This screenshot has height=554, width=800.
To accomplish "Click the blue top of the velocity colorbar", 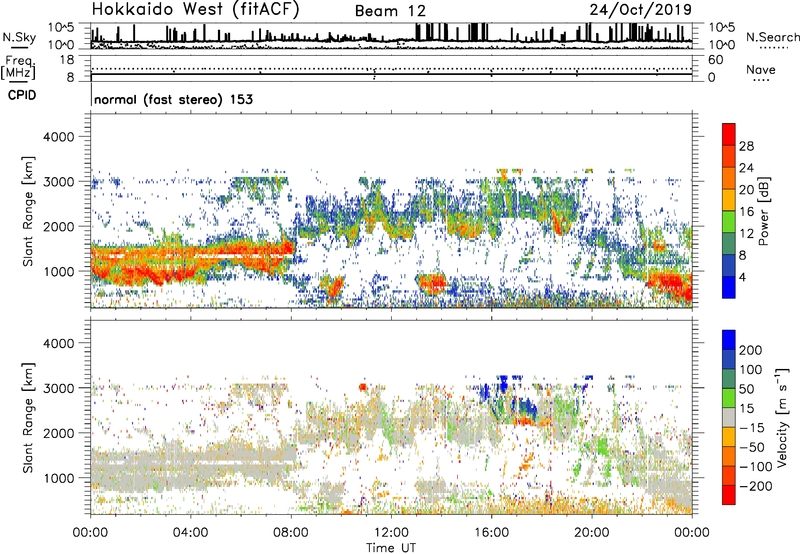I will (729, 340).
